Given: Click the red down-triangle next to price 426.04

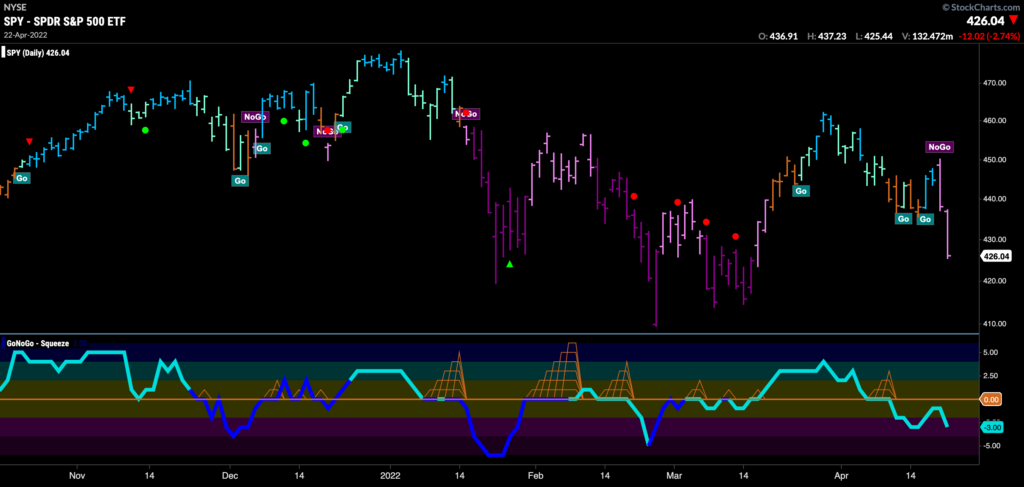Looking at the screenshot, I should 1013,22.
